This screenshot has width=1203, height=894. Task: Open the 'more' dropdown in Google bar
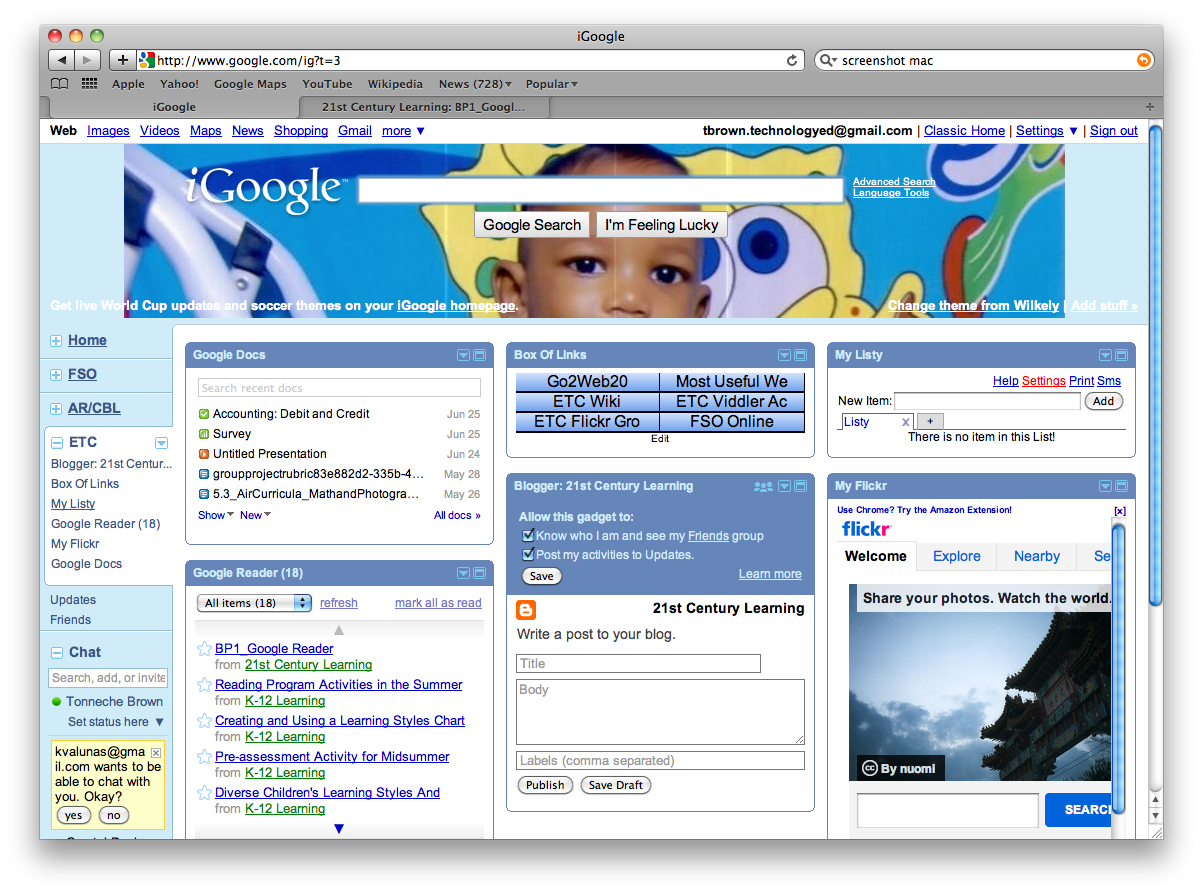[x=403, y=131]
